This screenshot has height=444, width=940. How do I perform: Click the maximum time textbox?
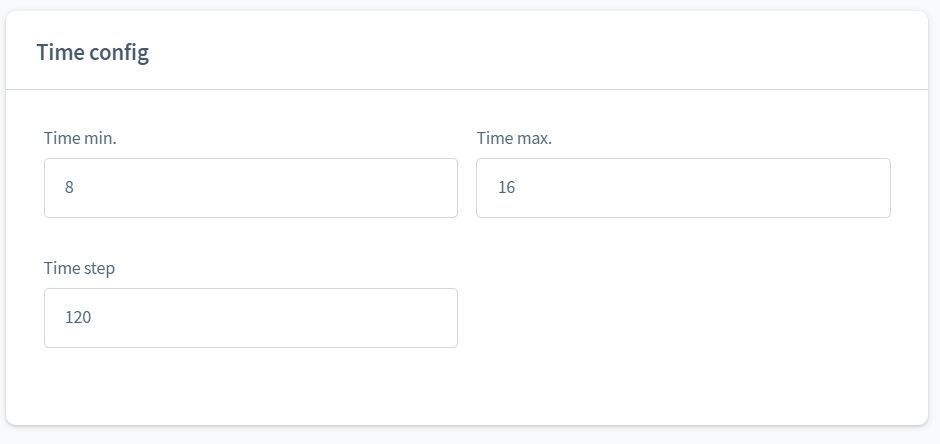(682, 188)
